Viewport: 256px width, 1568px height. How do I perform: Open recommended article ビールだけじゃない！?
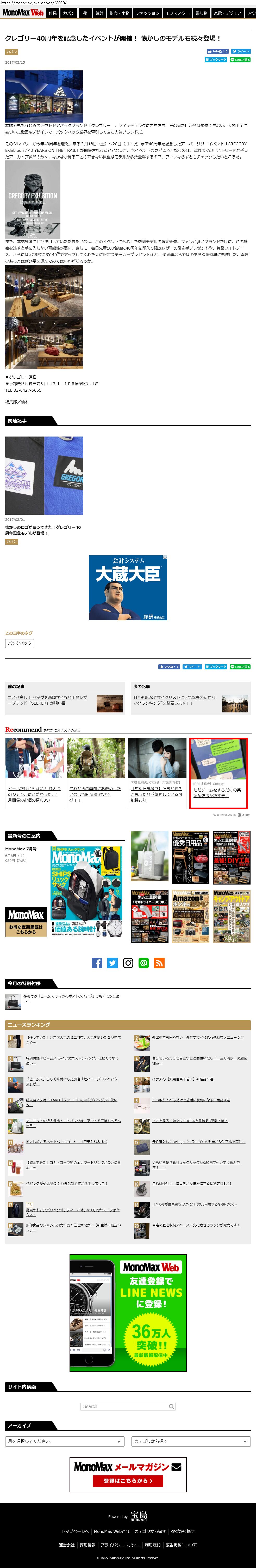[x=34, y=794]
